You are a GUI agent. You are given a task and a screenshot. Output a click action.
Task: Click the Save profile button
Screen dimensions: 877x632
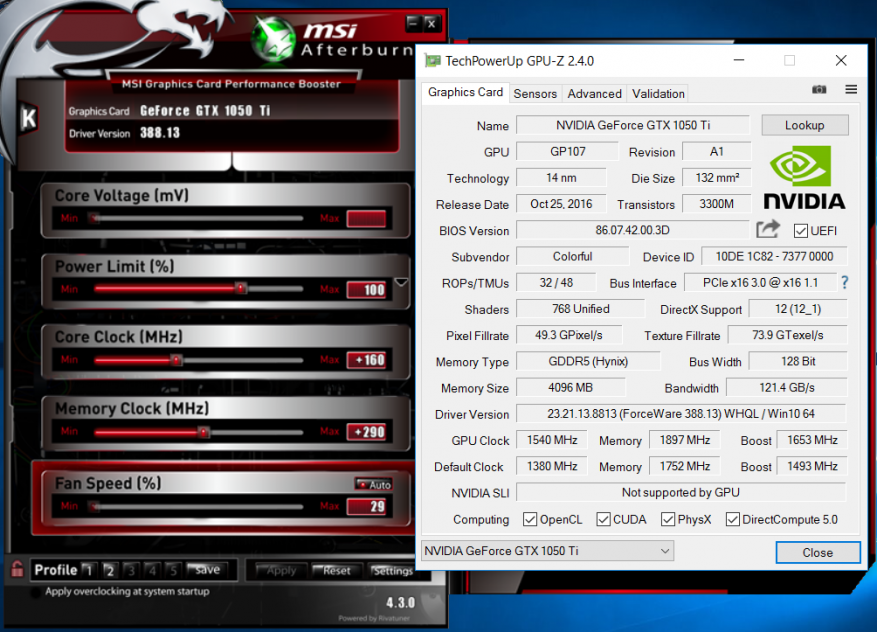[x=206, y=569]
